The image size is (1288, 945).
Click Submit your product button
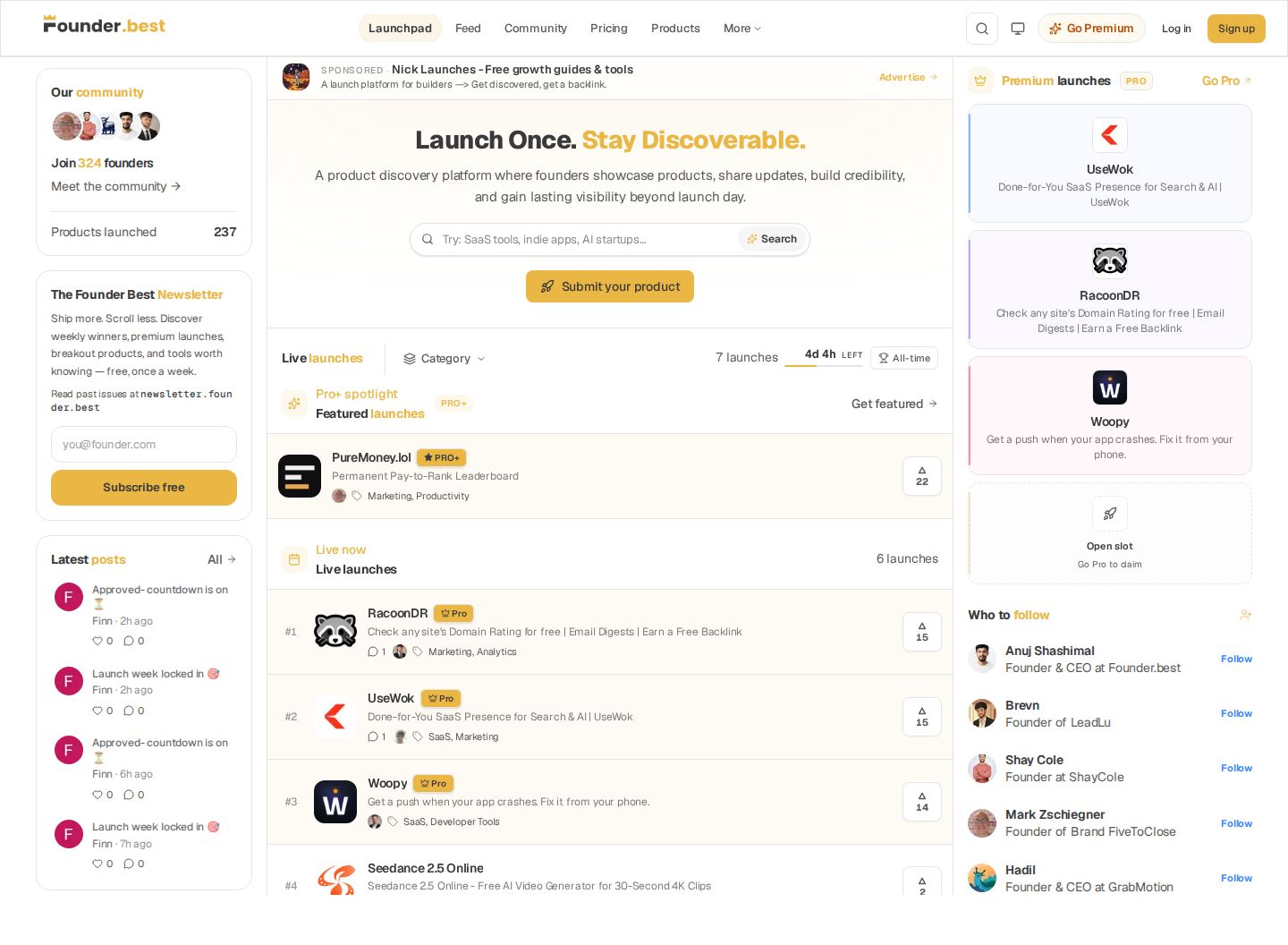[610, 286]
